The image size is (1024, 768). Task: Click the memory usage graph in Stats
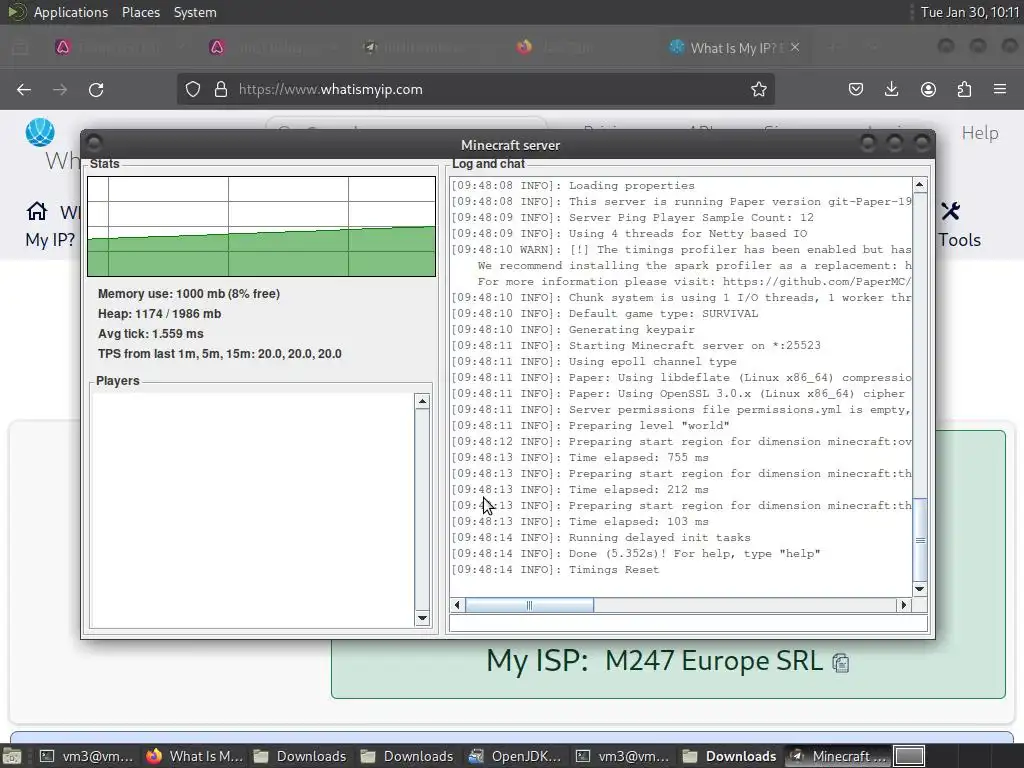(x=261, y=226)
